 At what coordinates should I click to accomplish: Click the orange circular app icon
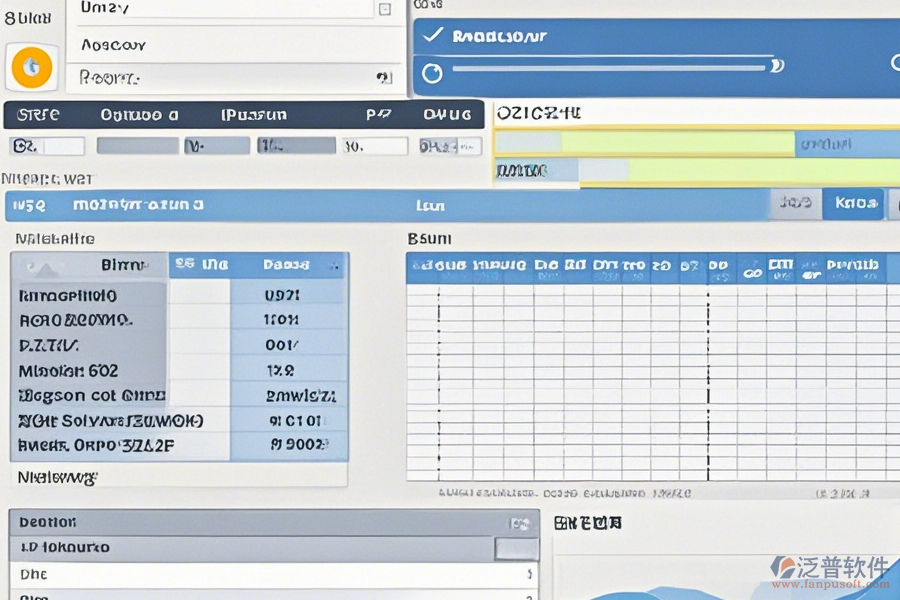click(31, 67)
